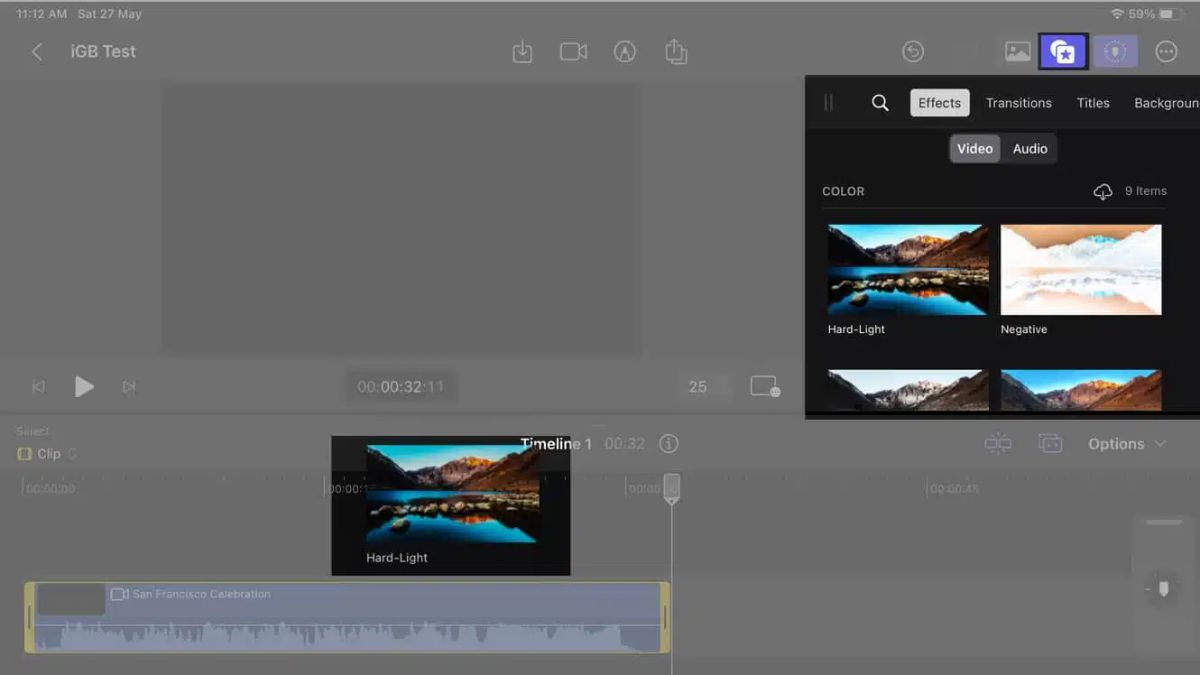Open the share export icon

(676, 51)
